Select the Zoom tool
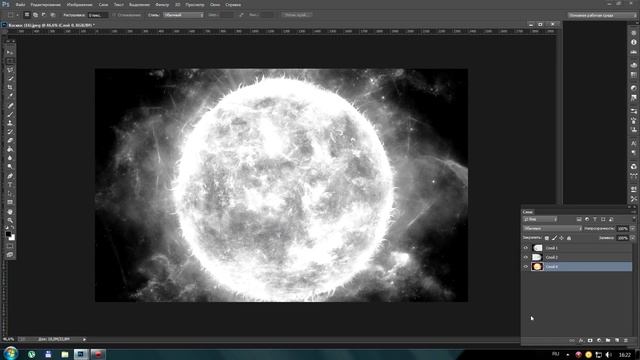Image resolution: width=640 pixels, height=360 pixels. click(x=10, y=220)
